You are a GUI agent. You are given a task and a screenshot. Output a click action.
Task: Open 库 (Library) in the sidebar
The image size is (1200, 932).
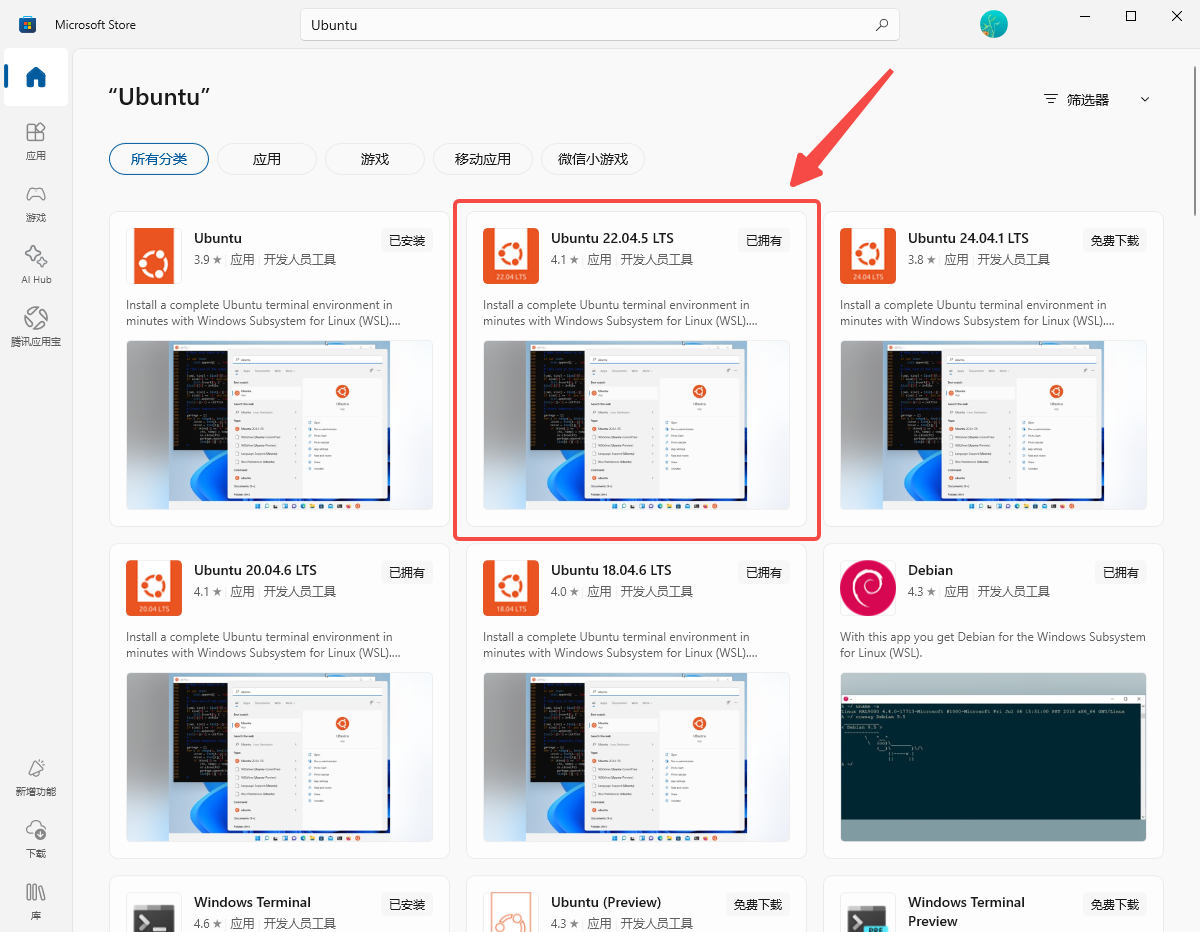pos(36,900)
